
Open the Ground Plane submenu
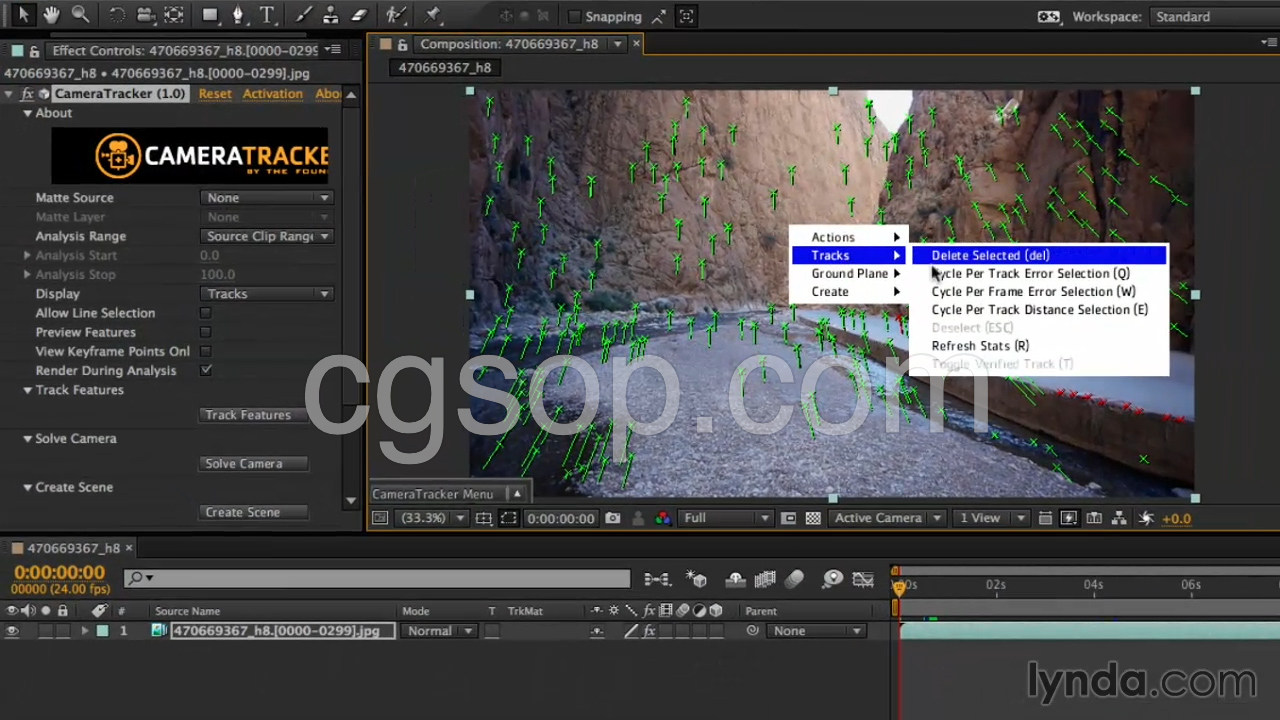(x=849, y=273)
